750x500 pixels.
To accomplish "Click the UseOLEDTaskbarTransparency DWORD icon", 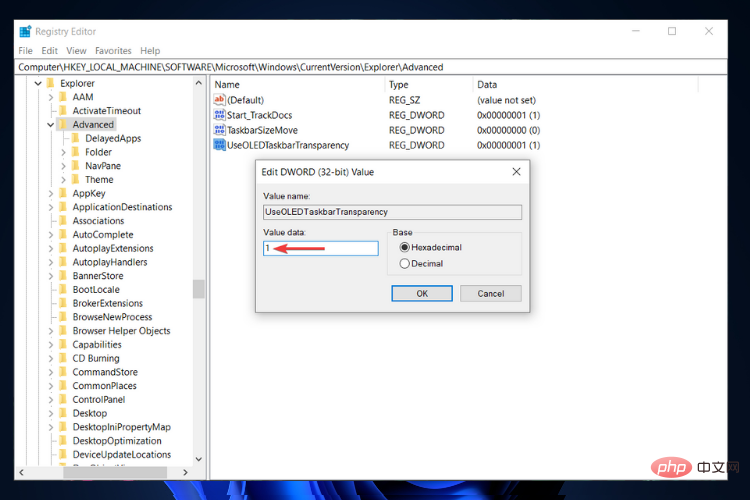I will (x=219, y=145).
